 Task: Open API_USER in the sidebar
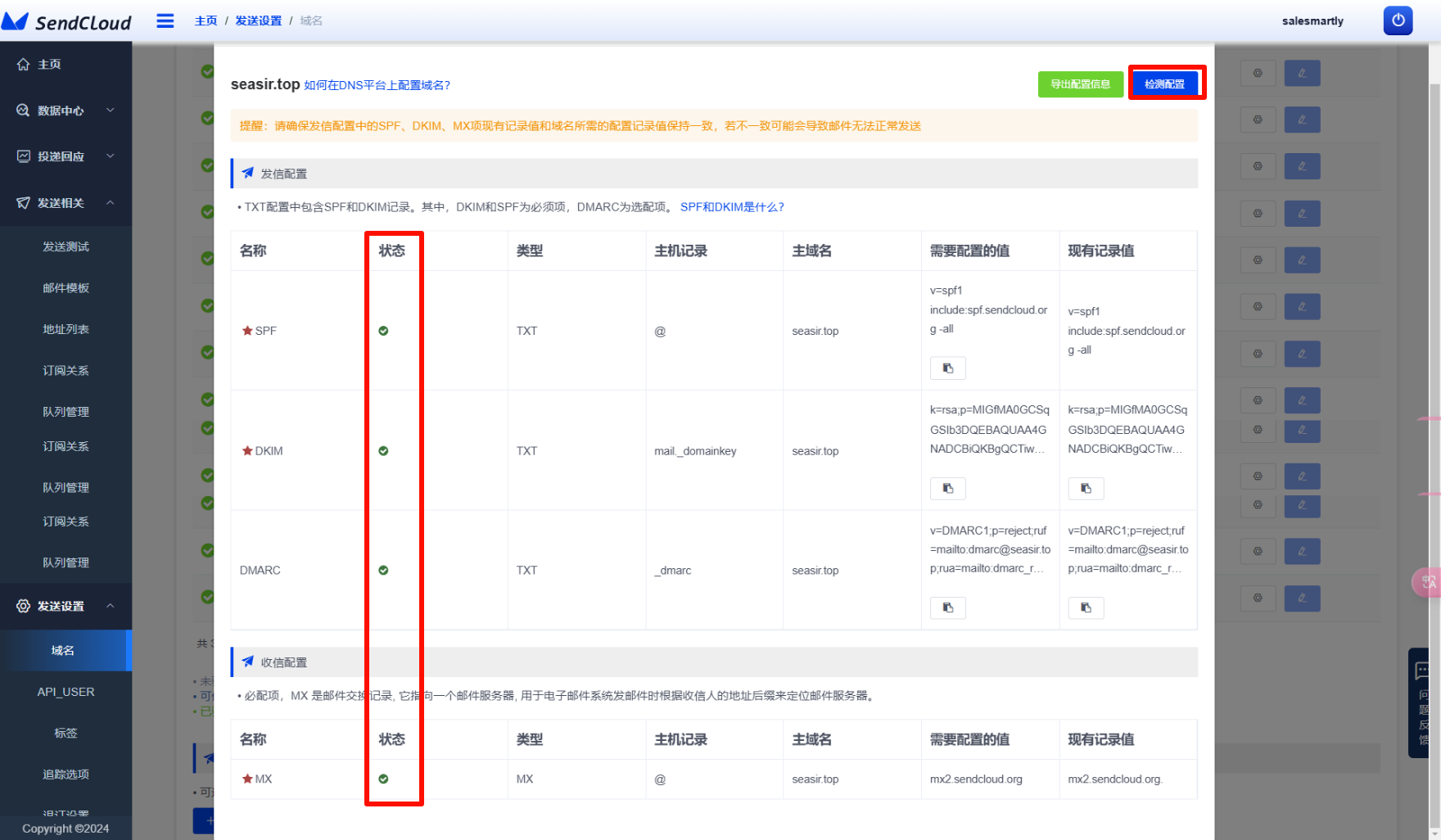(65, 692)
